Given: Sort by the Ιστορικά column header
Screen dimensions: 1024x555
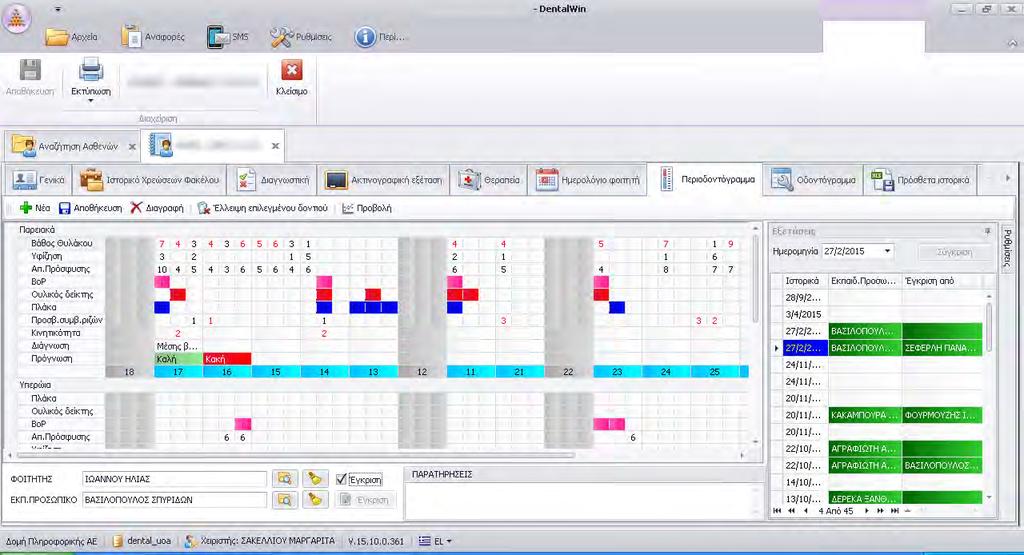Looking at the screenshot, I should tap(805, 281).
